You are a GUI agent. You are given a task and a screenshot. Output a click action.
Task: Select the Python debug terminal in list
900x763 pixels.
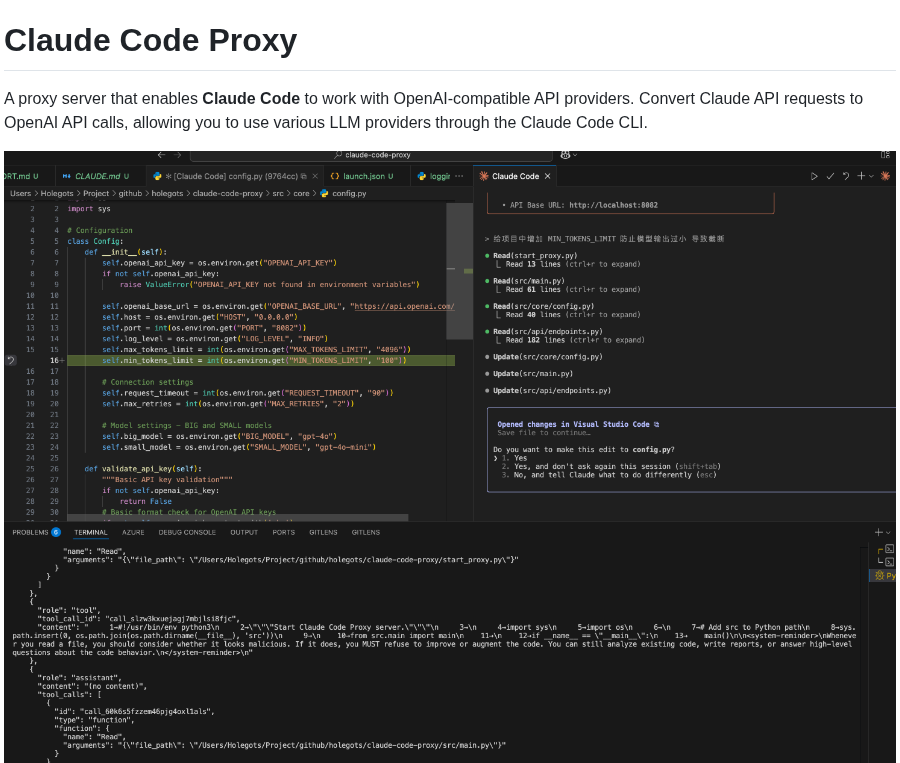(x=884, y=575)
